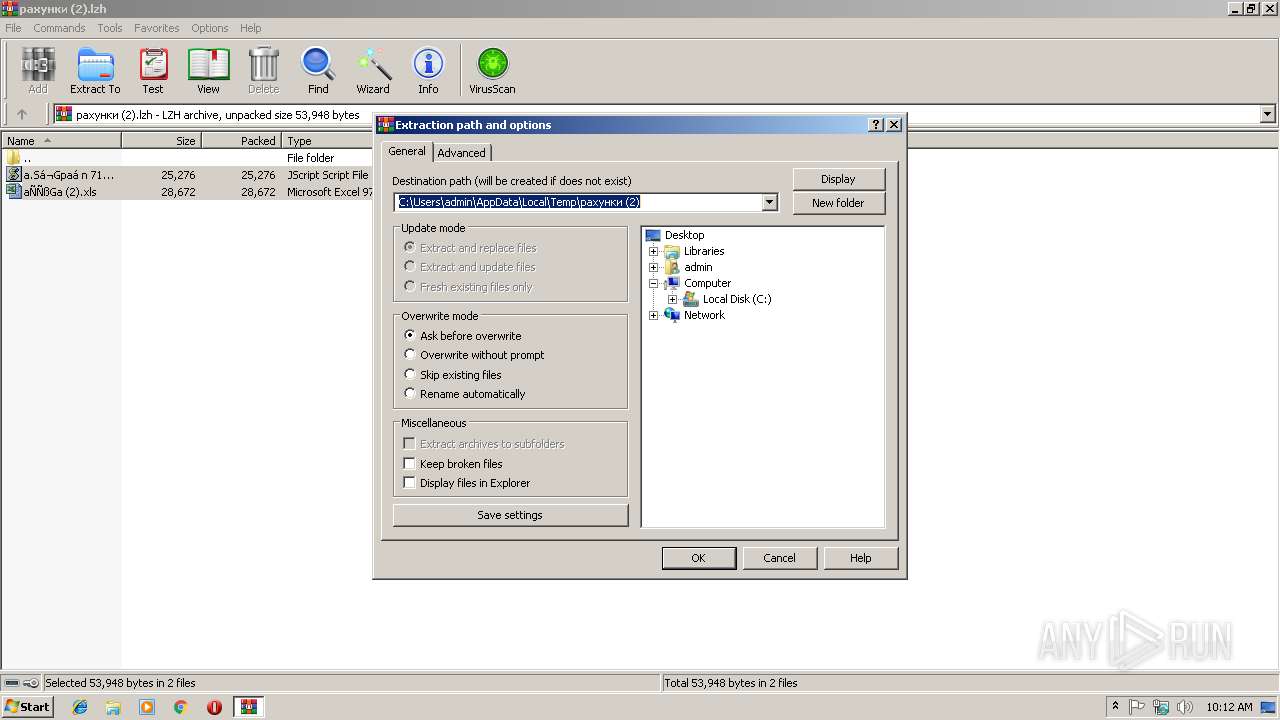This screenshot has height=720, width=1280.
Task: Enable Display files in Explorer checkbox
Action: 409,482
